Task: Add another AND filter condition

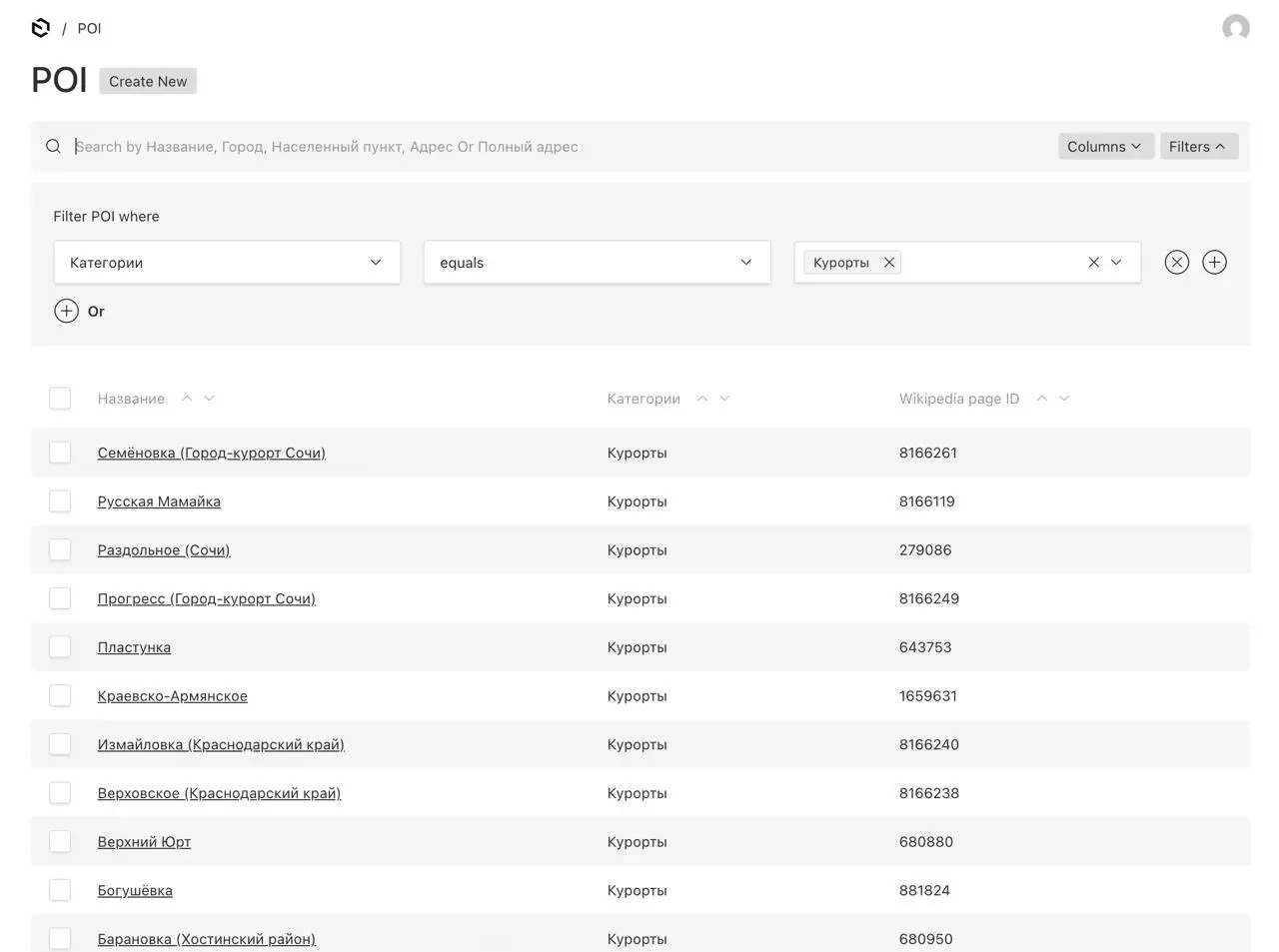Action: (x=1214, y=263)
